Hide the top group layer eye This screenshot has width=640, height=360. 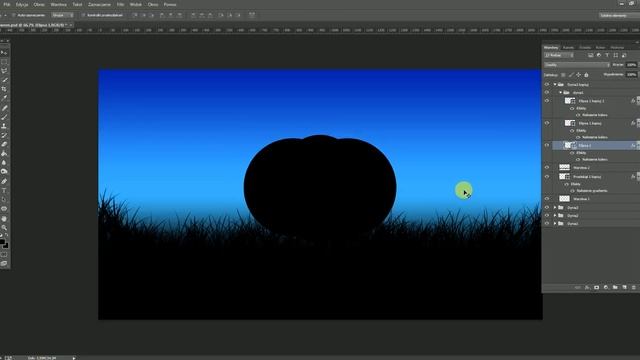(547, 84)
